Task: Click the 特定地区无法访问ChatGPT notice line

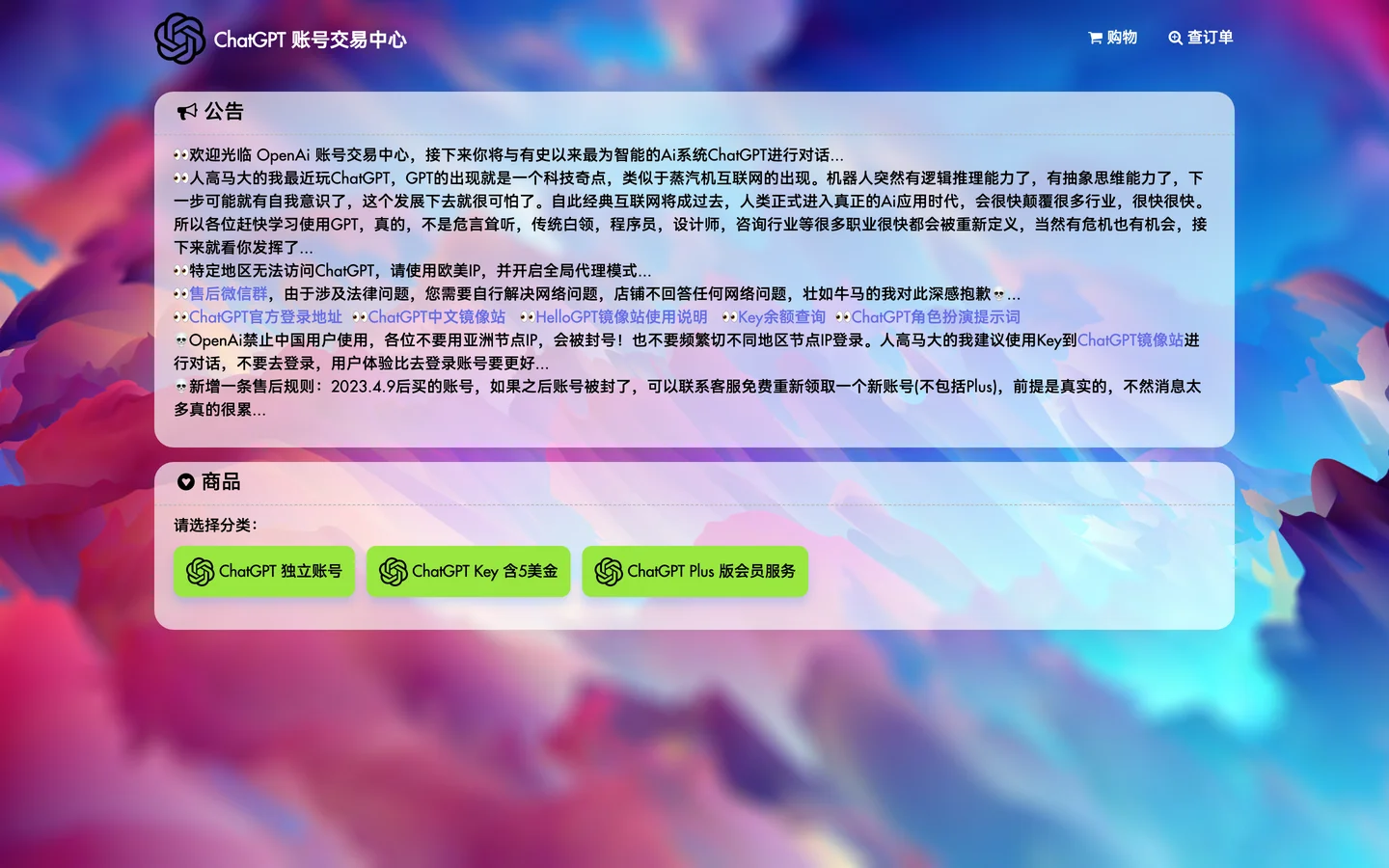Action: (x=413, y=271)
